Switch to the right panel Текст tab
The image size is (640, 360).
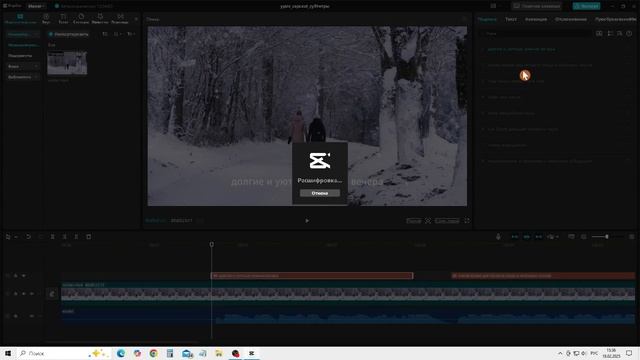click(511, 19)
